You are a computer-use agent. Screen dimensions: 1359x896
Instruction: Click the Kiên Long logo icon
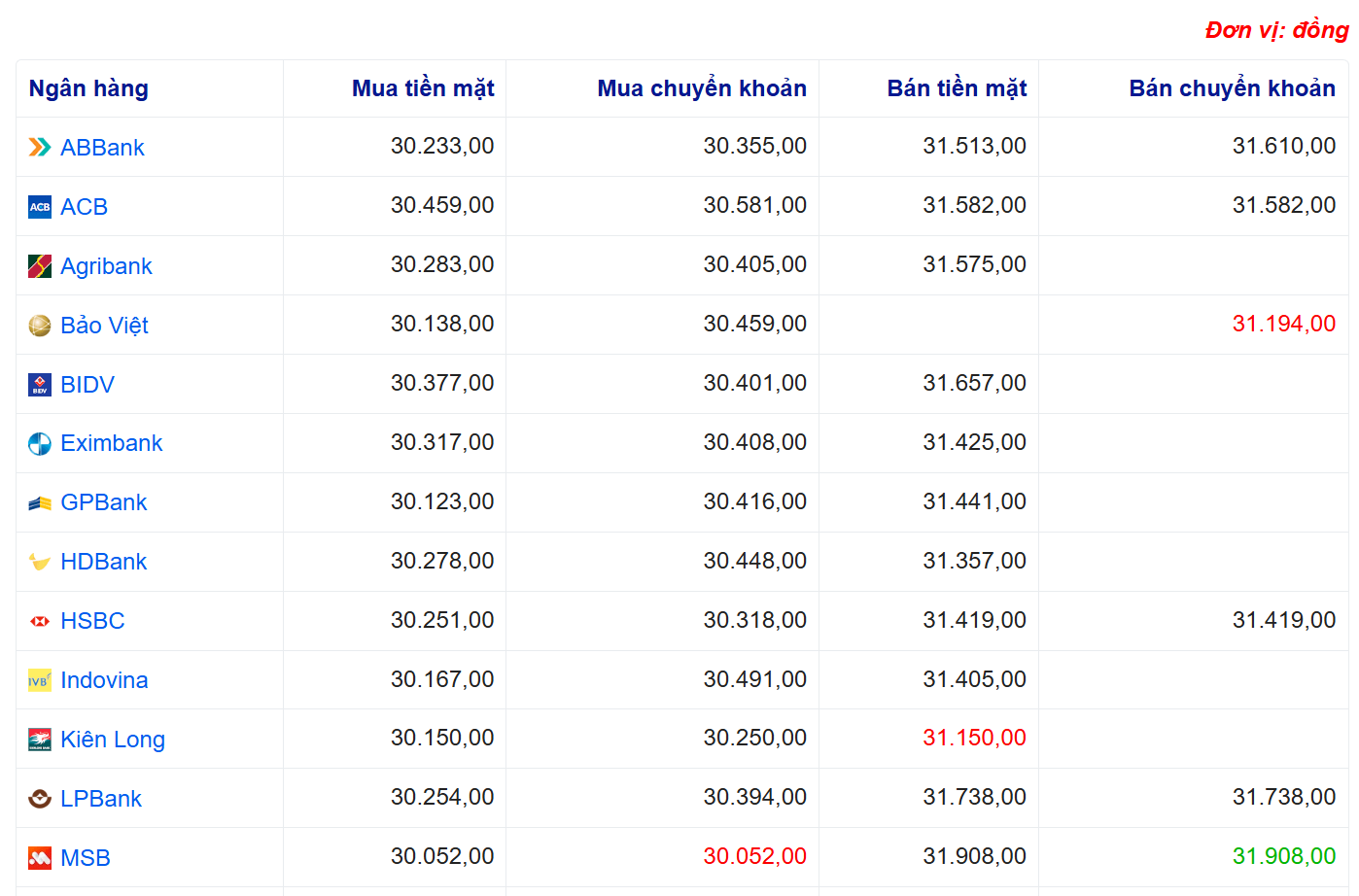tap(40, 741)
